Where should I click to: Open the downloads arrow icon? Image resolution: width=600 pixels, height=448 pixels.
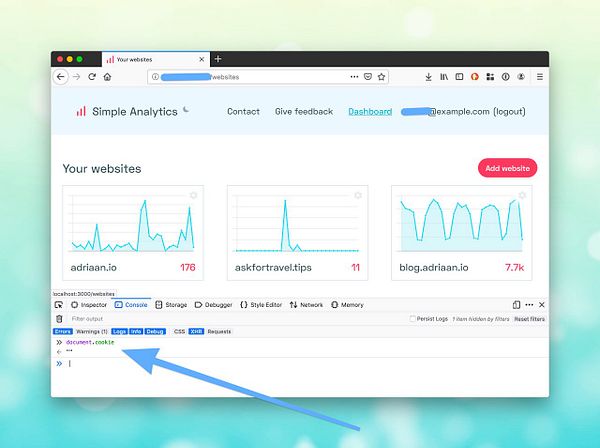(x=429, y=77)
